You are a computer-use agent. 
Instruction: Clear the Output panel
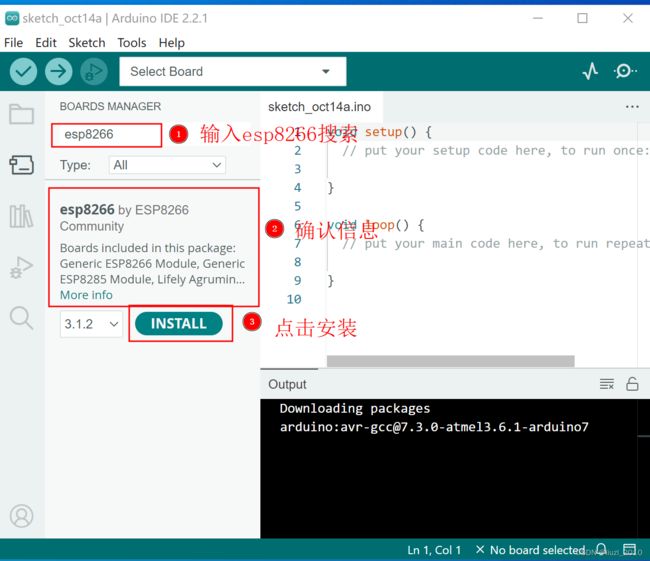pyautogui.click(x=607, y=384)
